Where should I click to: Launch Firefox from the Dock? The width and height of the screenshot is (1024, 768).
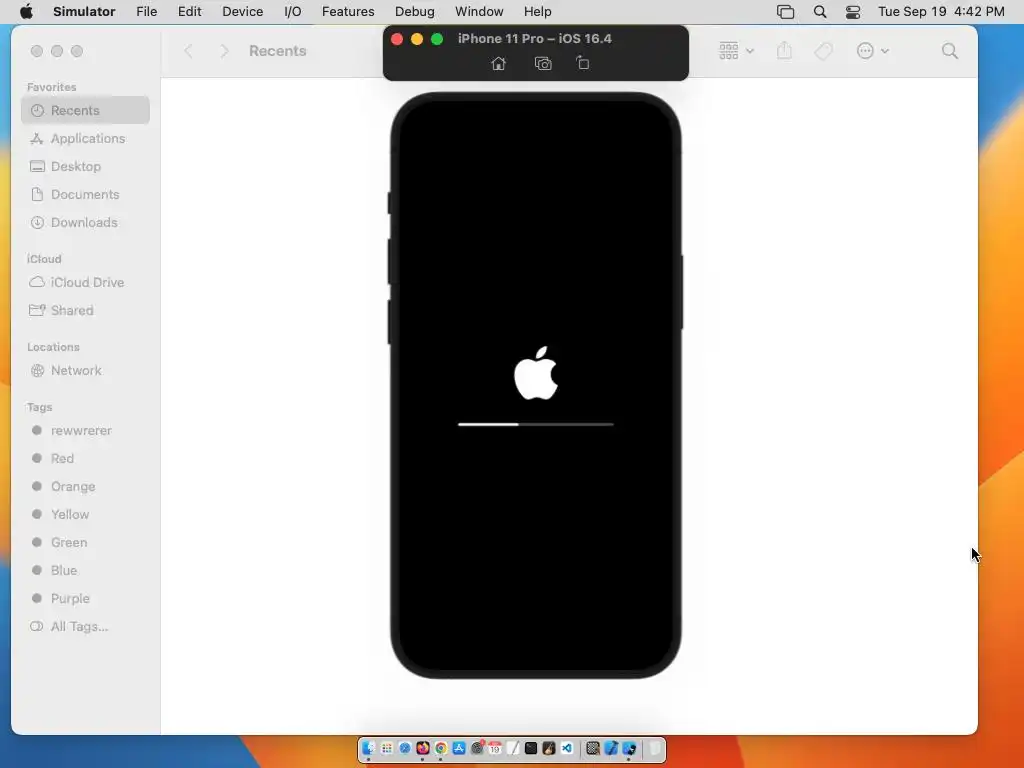point(423,748)
